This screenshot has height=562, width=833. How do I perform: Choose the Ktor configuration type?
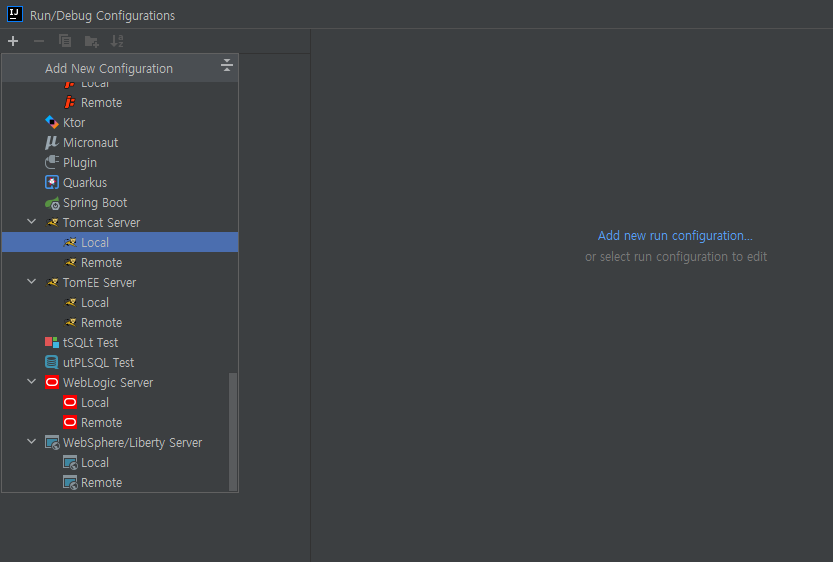tap(120, 122)
